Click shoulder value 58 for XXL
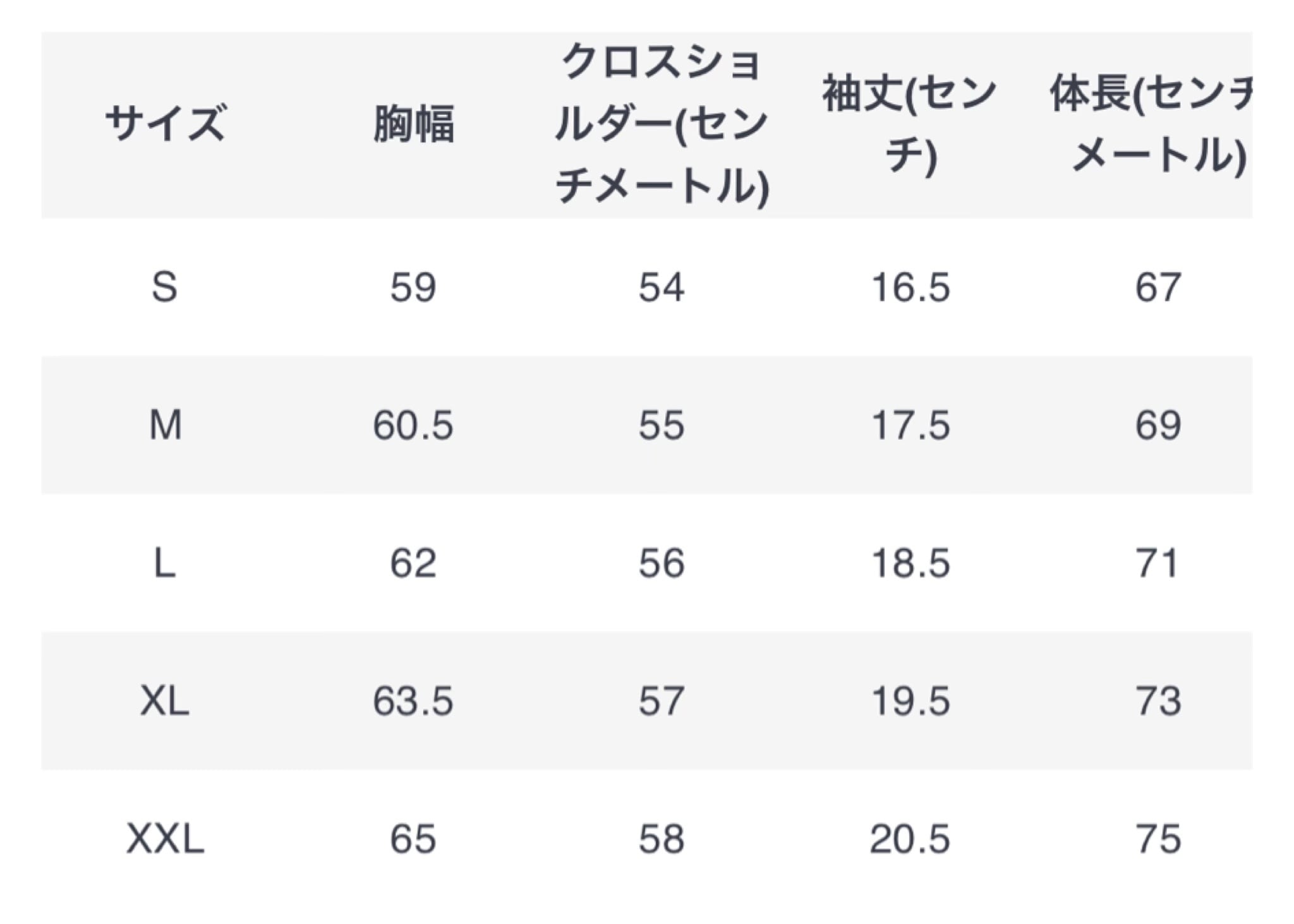The image size is (1294, 924). pyautogui.click(x=662, y=839)
